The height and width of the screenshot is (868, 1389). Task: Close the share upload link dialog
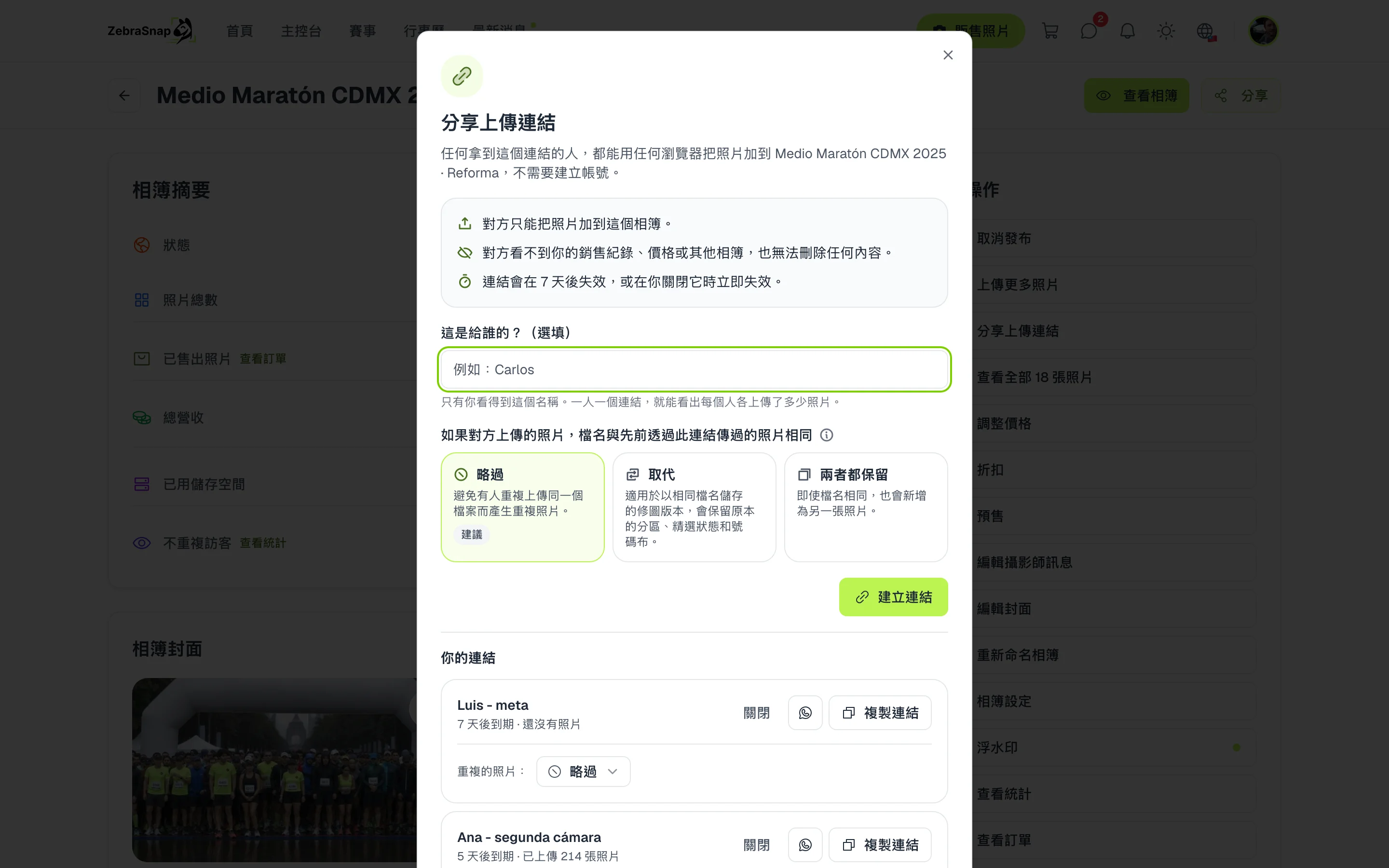tap(948, 55)
